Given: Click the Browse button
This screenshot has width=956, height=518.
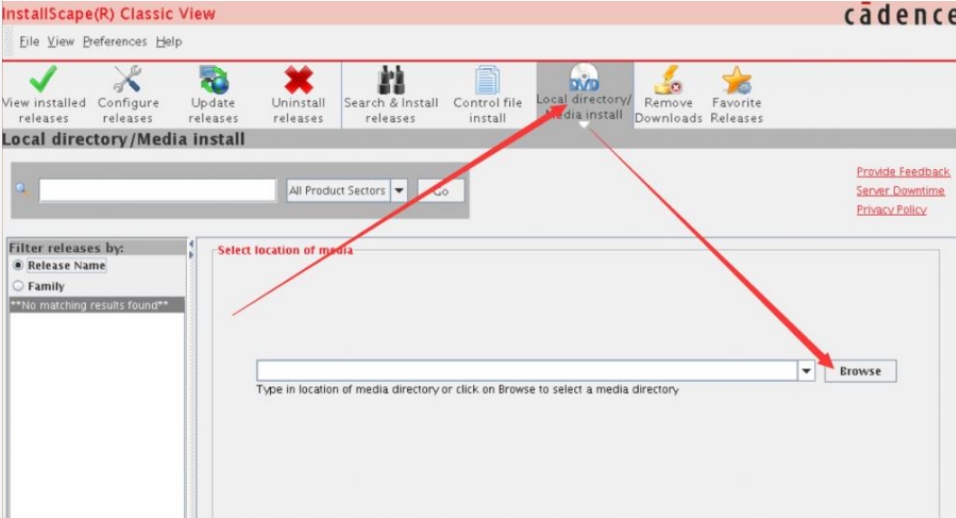Looking at the screenshot, I should pyautogui.click(x=860, y=371).
